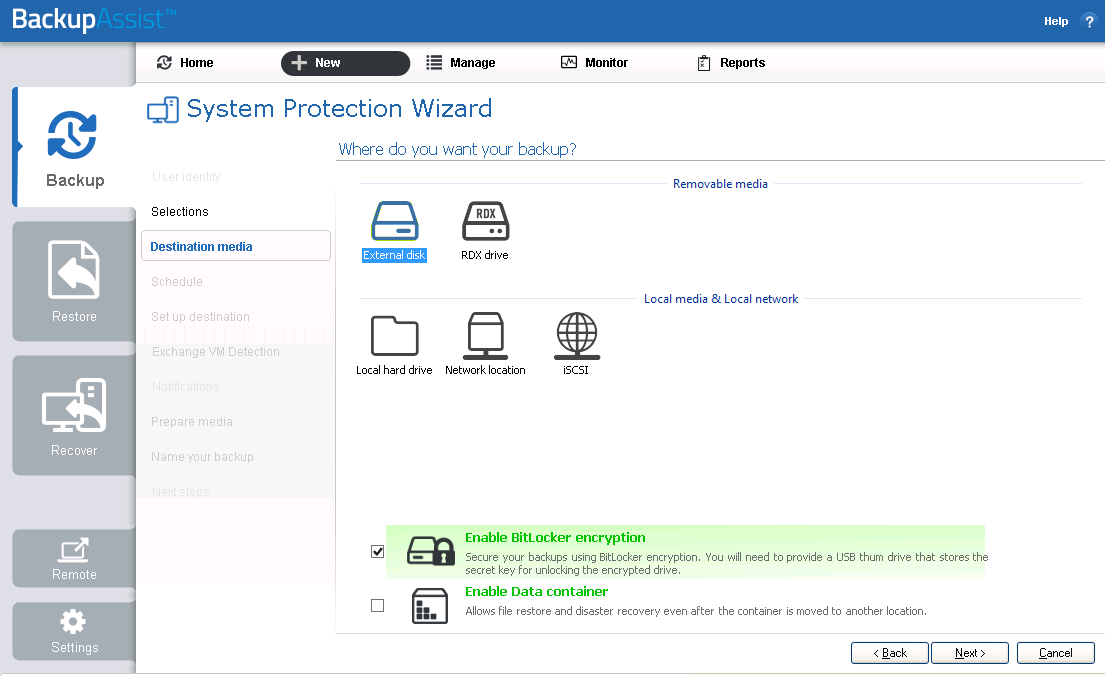Go to the Home tab

click(x=185, y=63)
